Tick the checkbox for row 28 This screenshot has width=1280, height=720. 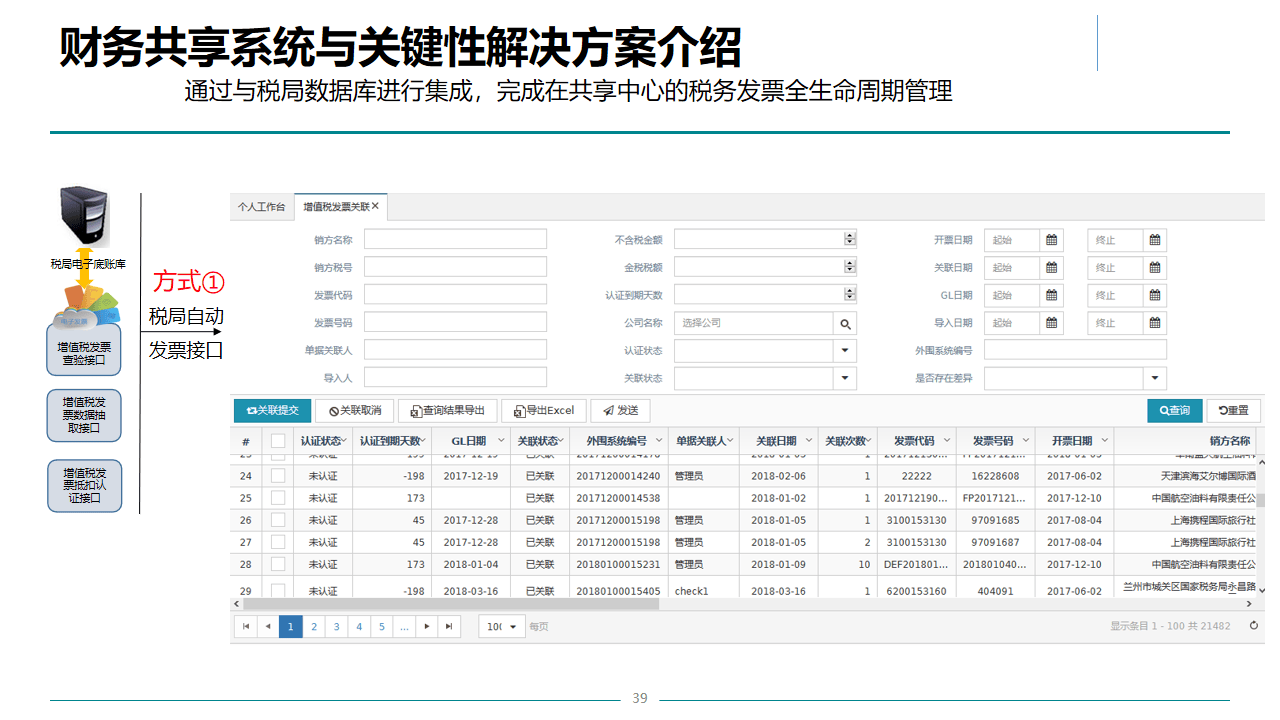click(x=278, y=564)
